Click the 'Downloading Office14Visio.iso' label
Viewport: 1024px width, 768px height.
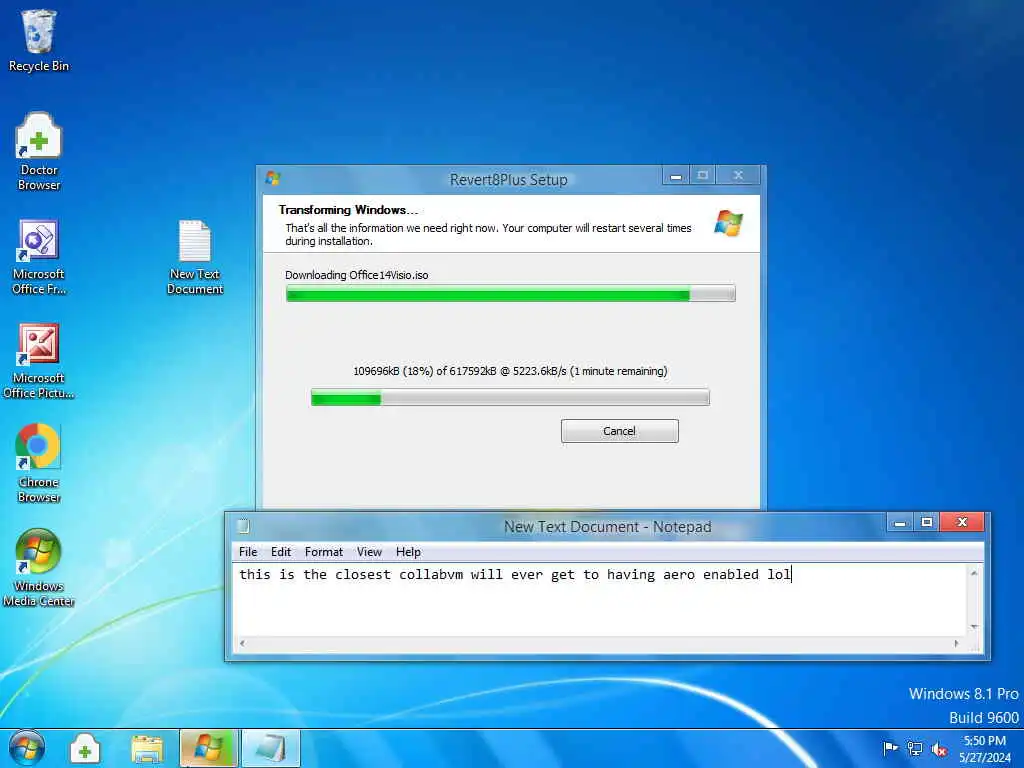tap(357, 275)
